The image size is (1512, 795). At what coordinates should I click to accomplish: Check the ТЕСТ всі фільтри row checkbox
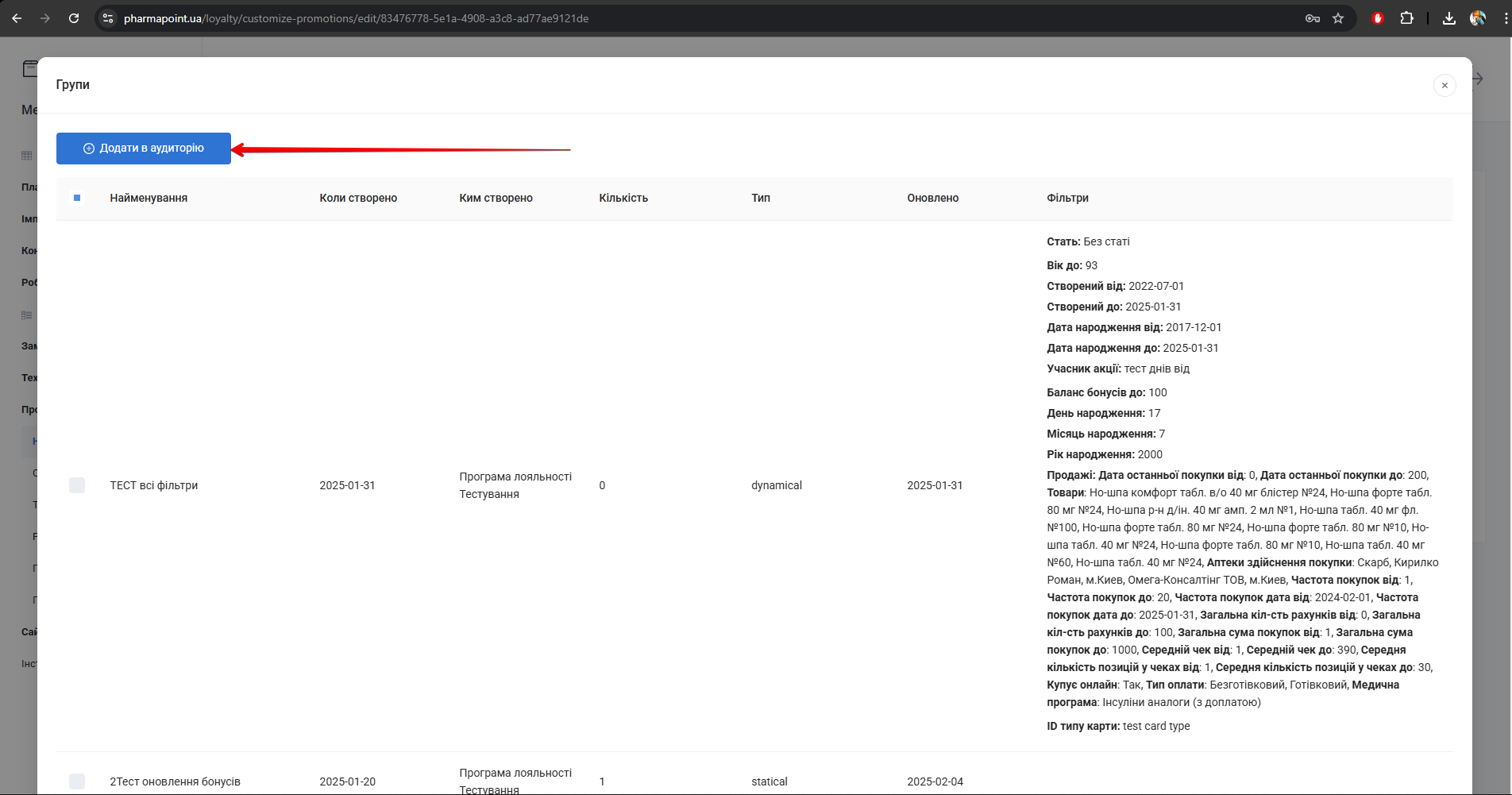coord(77,485)
